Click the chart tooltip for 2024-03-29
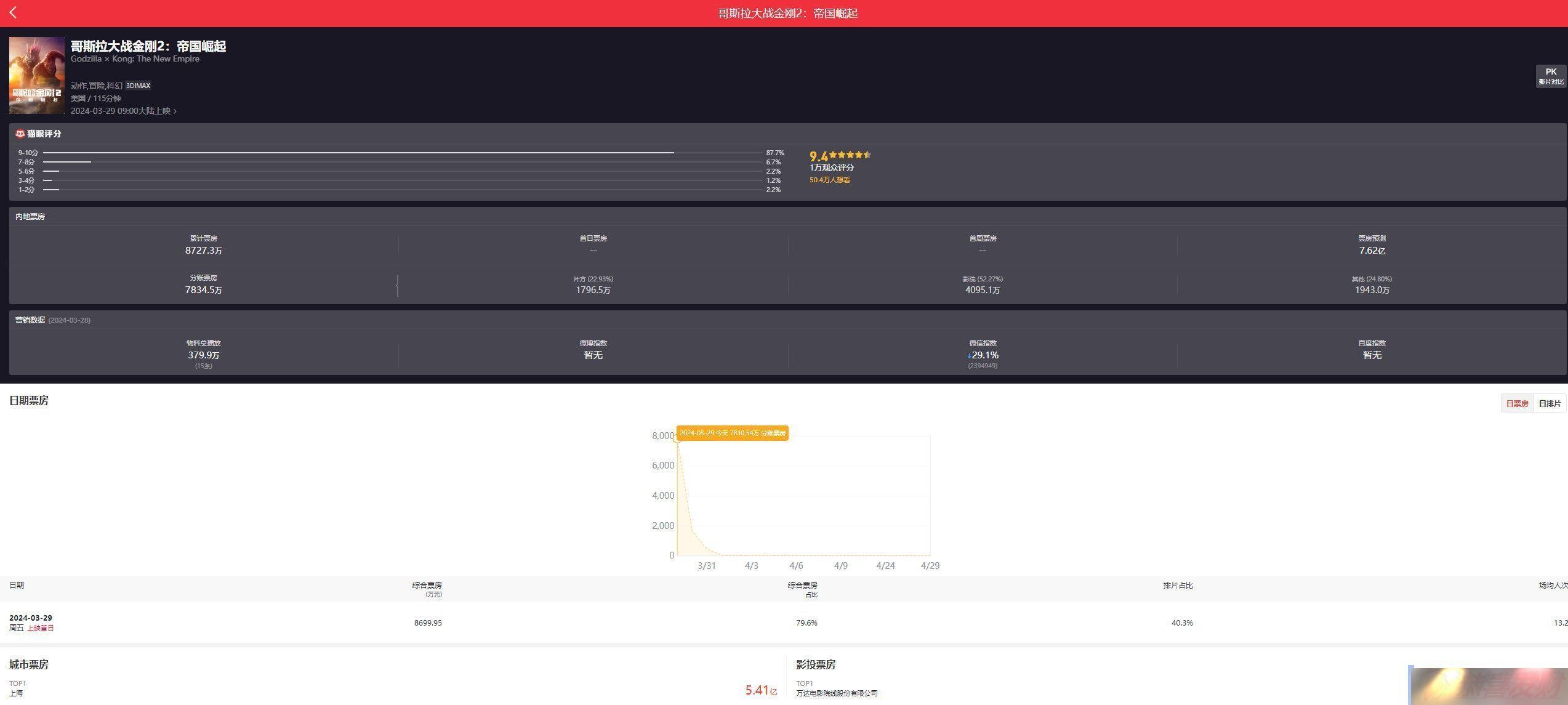Screen dimensions: 1568x705 732,433
